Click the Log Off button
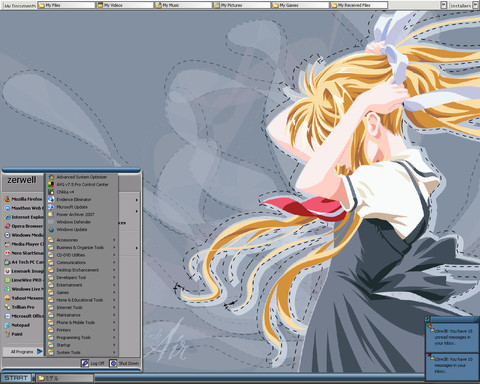Viewport: 480px width, 384px height. pos(93,363)
